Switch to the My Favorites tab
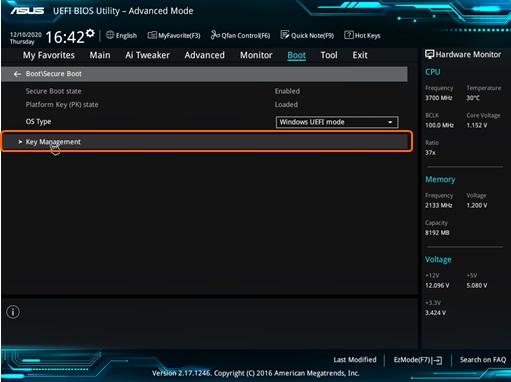This screenshot has width=511, height=382. coord(49,55)
